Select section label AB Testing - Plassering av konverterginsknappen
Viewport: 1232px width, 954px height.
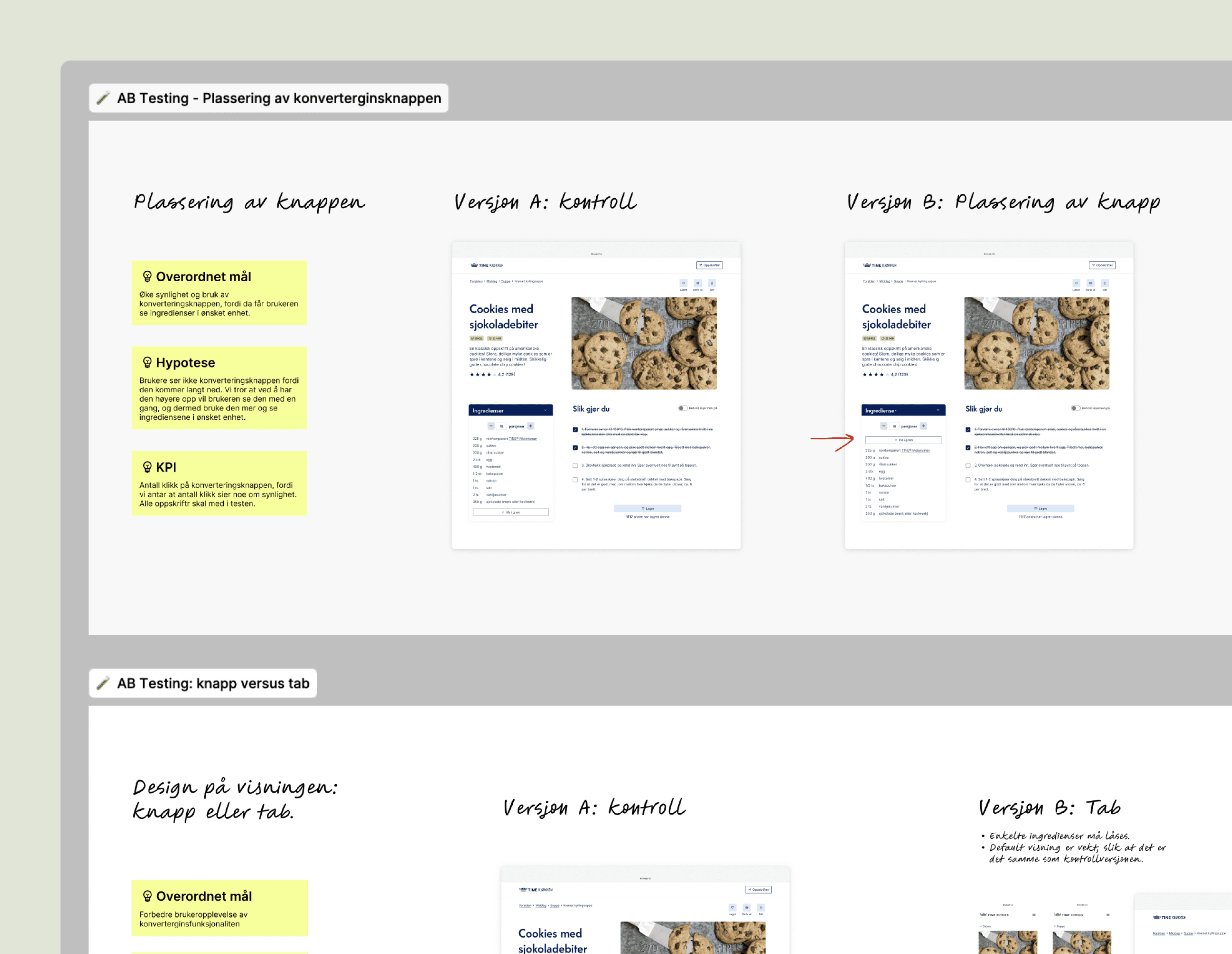click(x=268, y=98)
